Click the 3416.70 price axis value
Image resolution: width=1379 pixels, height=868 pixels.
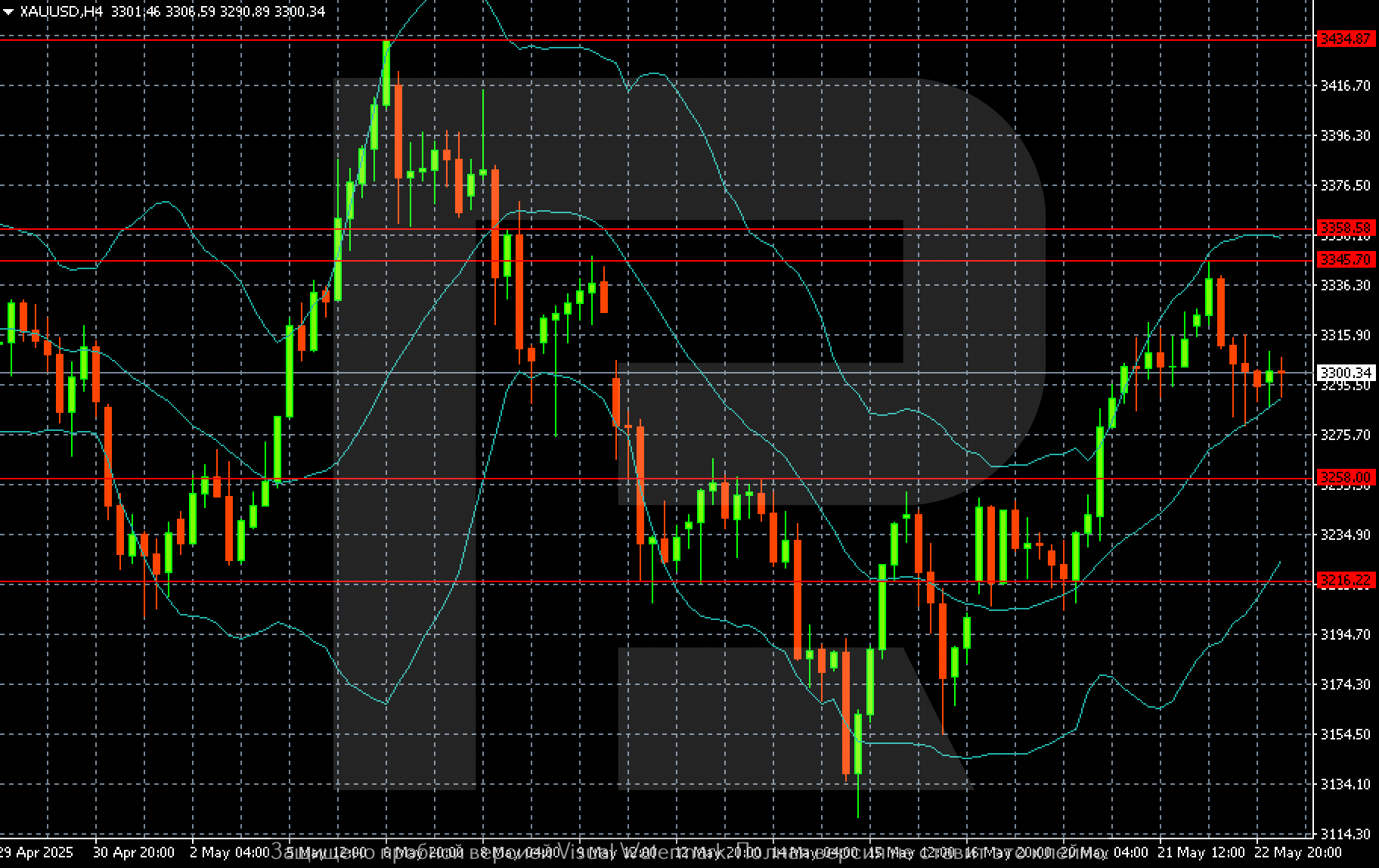[1345, 86]
